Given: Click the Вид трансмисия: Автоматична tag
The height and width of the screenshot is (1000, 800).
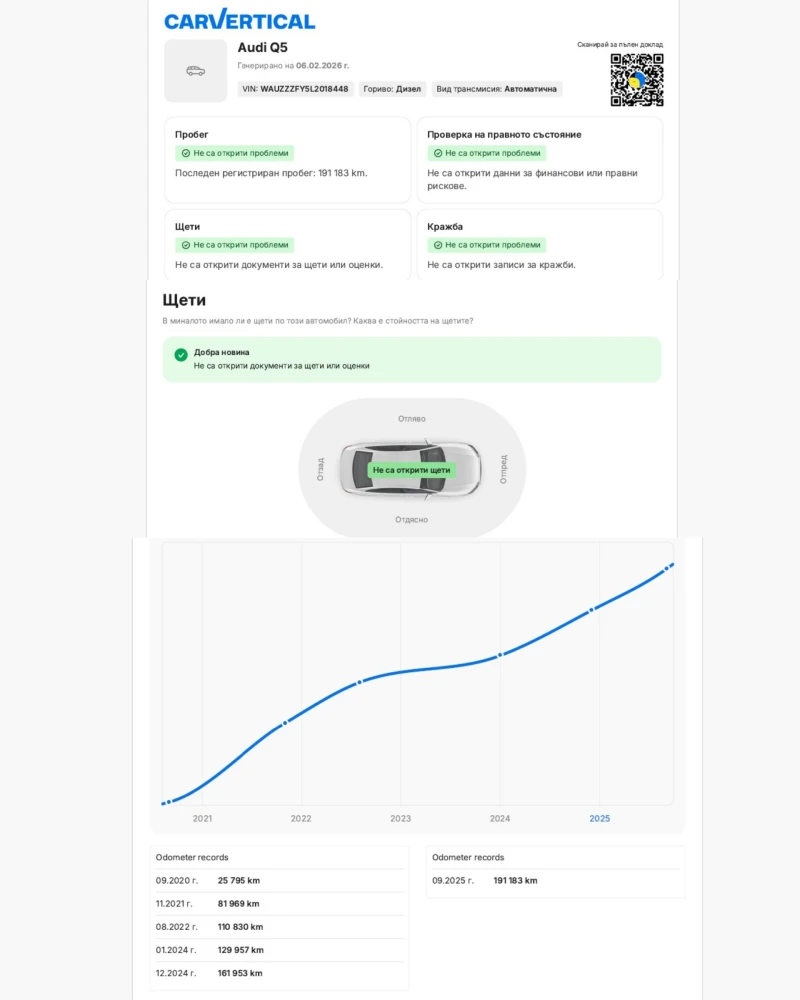Looking at the screenshot, I should pyautogui.click(x=497, y=89).
